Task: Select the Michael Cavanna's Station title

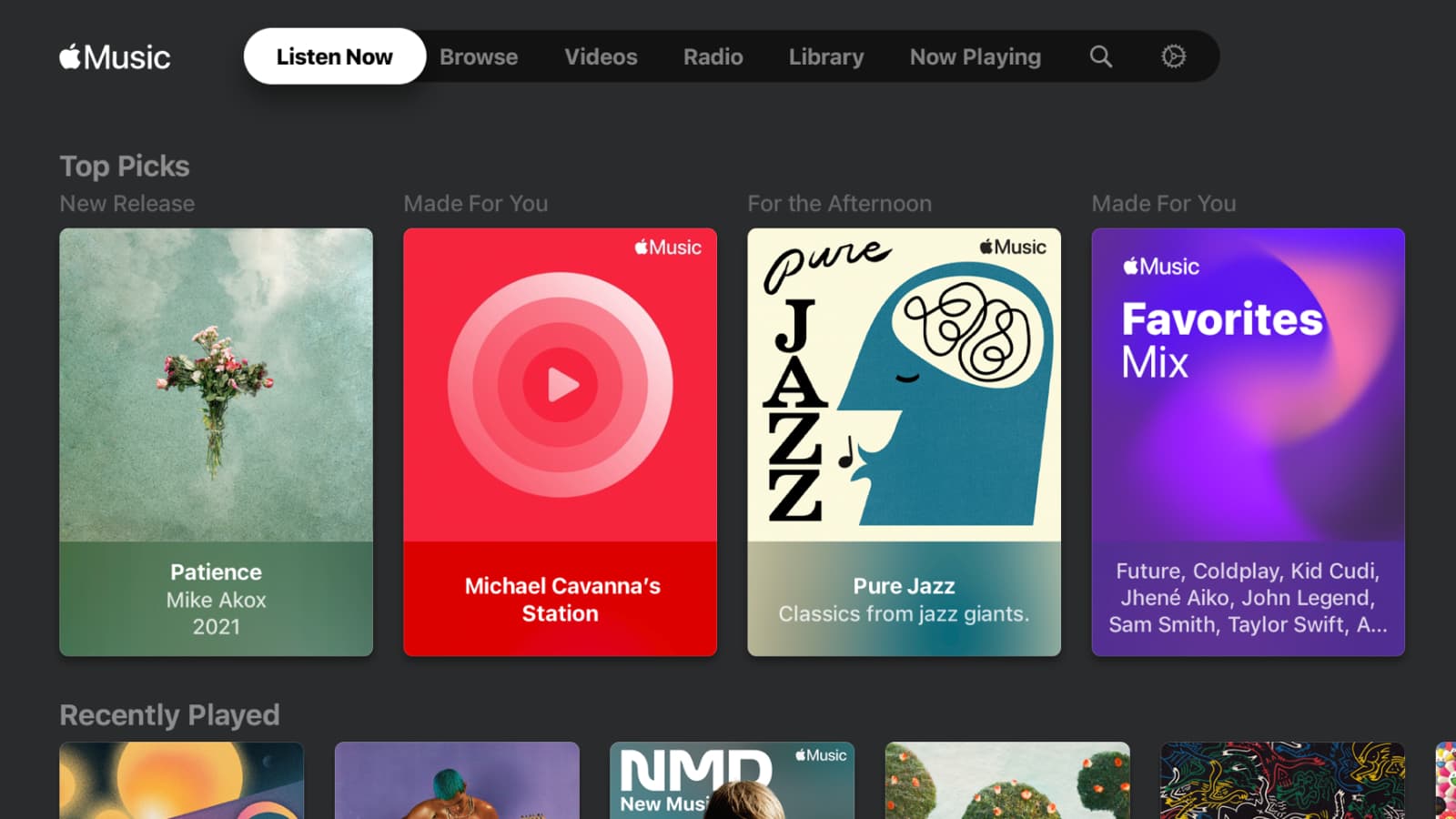Action: point(561,599)
